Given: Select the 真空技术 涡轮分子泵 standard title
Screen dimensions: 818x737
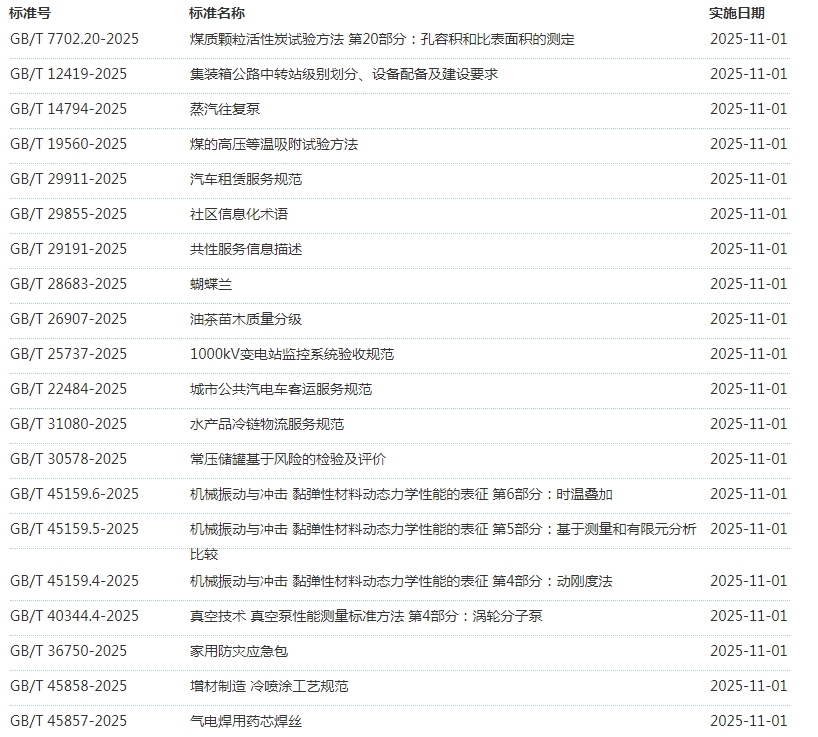Looking at the screenshot, I should [365, 616].
